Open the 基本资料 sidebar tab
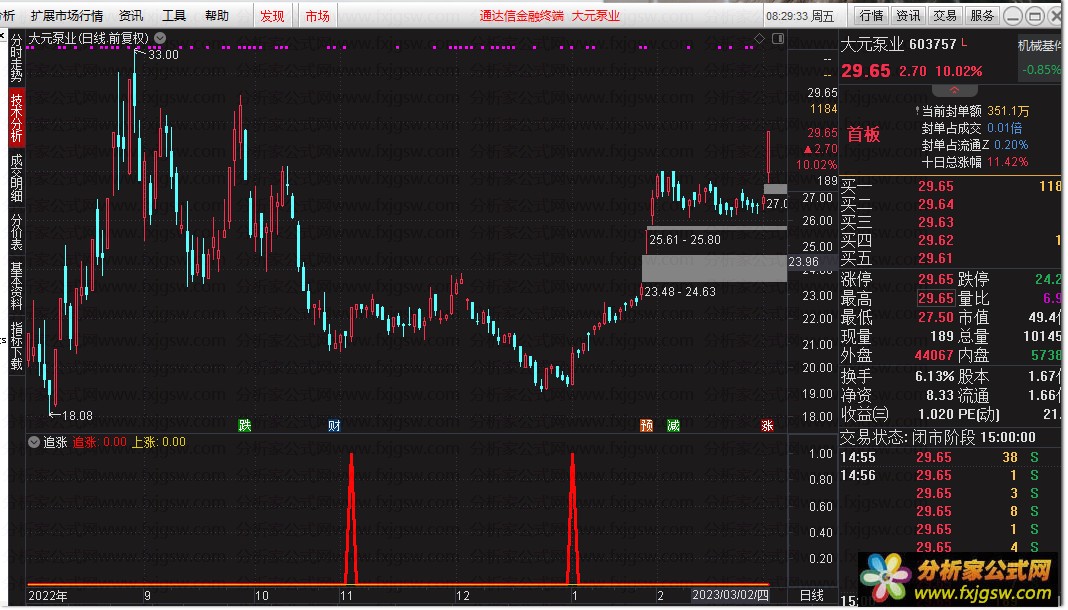Screen dimensions: 1068x610 point(16,285)
